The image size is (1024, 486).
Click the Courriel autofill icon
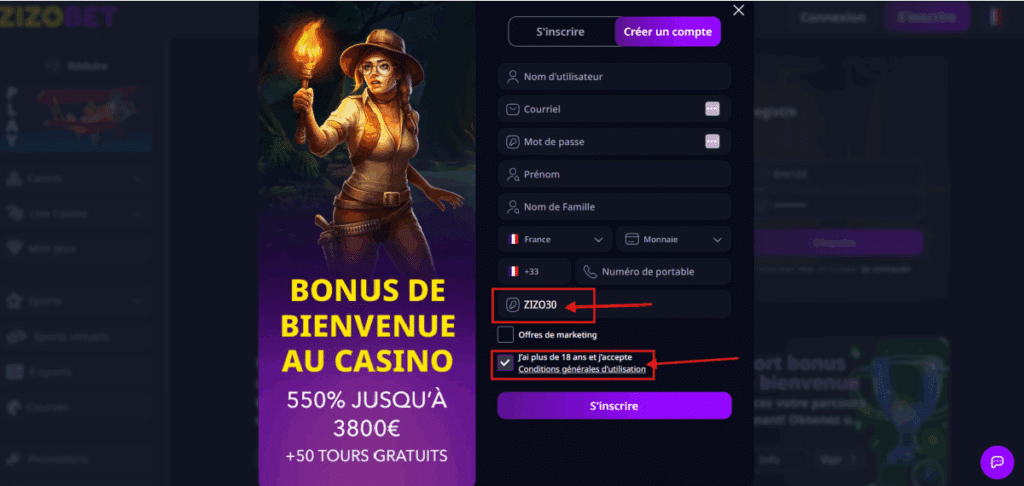click(x=712, y=109)
